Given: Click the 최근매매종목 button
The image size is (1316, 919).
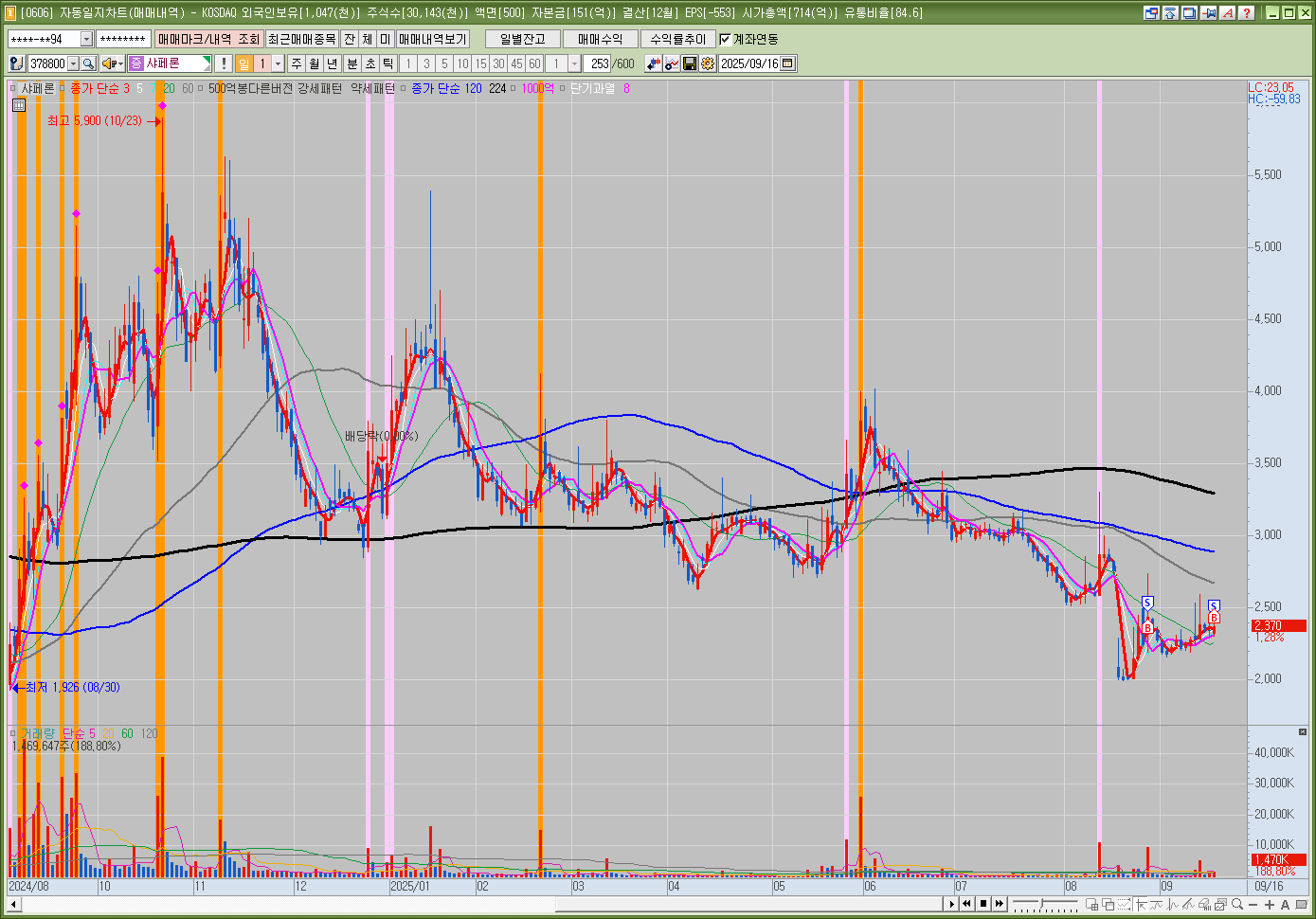Looking at the screenshot, I should [x=301, y=39].
